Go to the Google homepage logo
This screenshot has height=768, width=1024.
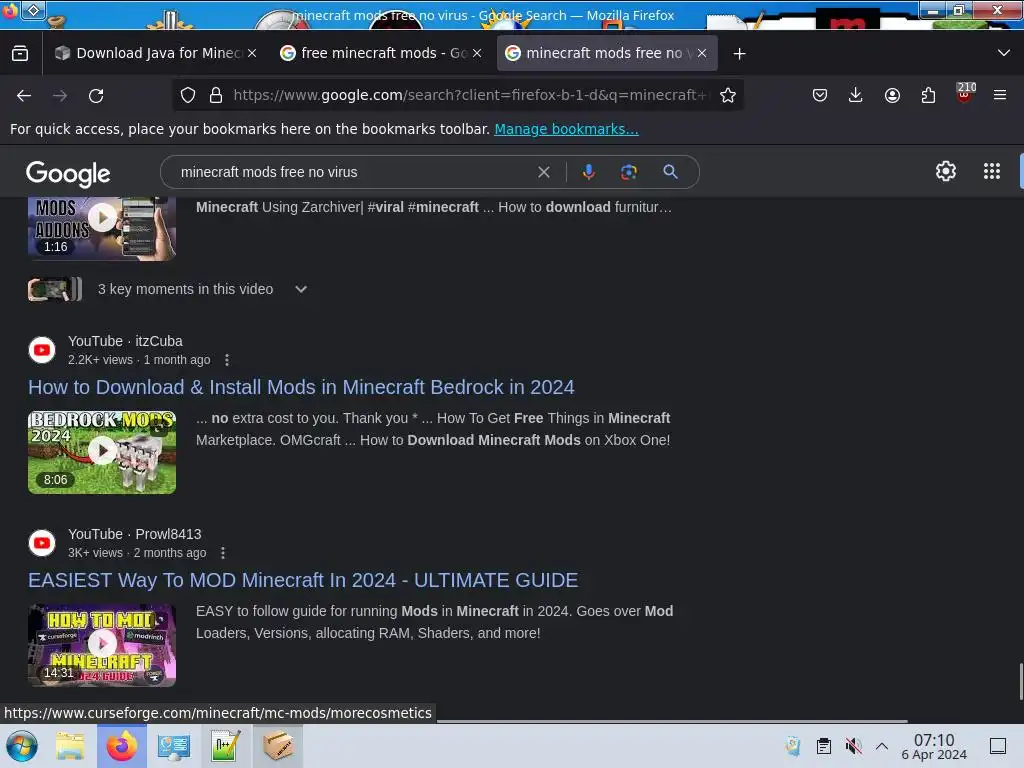pyautogui.click(x=68, y=173)
